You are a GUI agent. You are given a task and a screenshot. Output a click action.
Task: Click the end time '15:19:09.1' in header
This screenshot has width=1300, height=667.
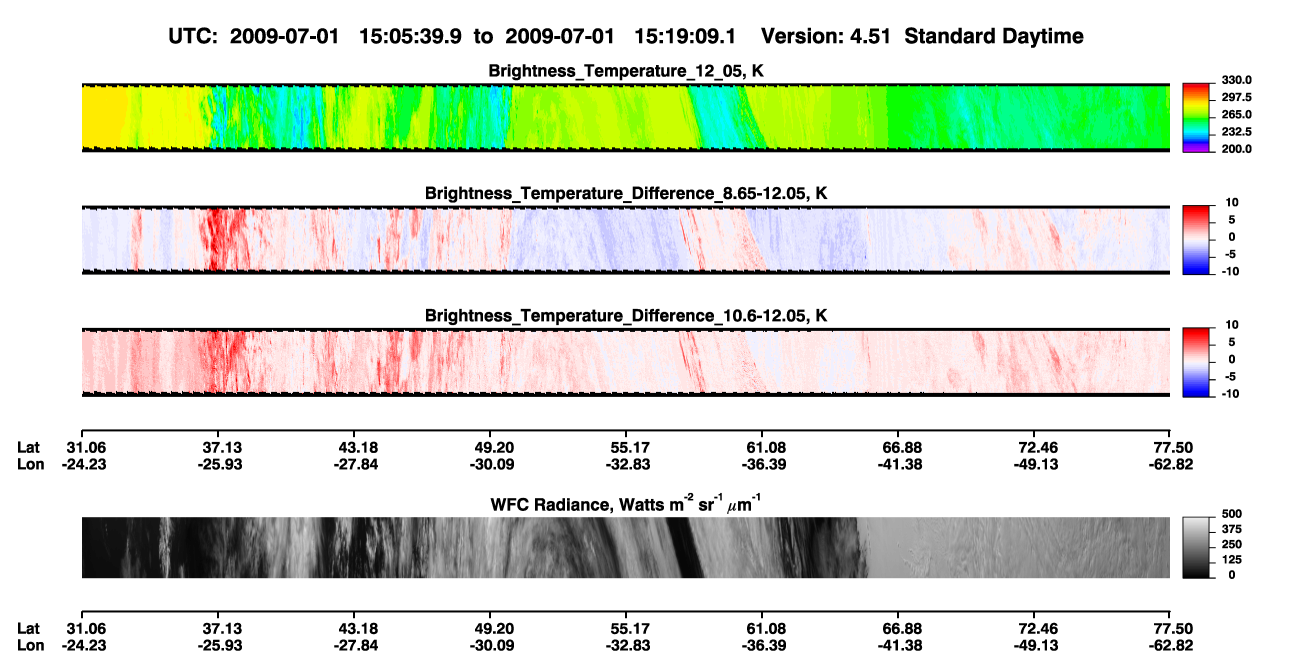(x=685, y=36)
